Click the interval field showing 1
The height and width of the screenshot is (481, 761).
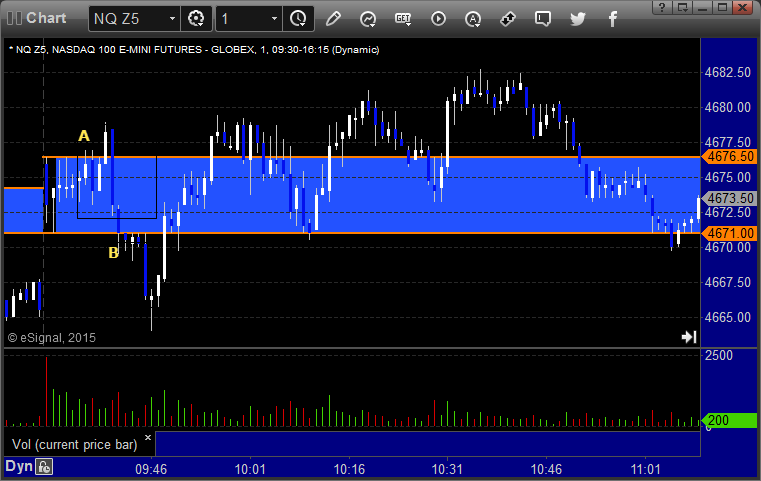click(243, 19)
